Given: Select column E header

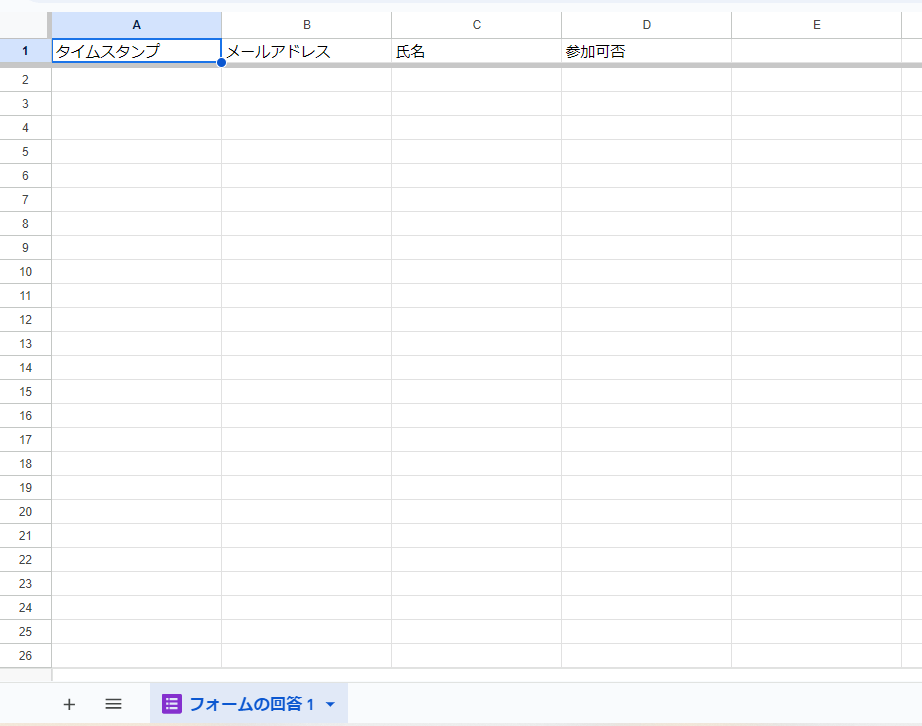Looking at the screenshot, I should click(x=816, y=24).
